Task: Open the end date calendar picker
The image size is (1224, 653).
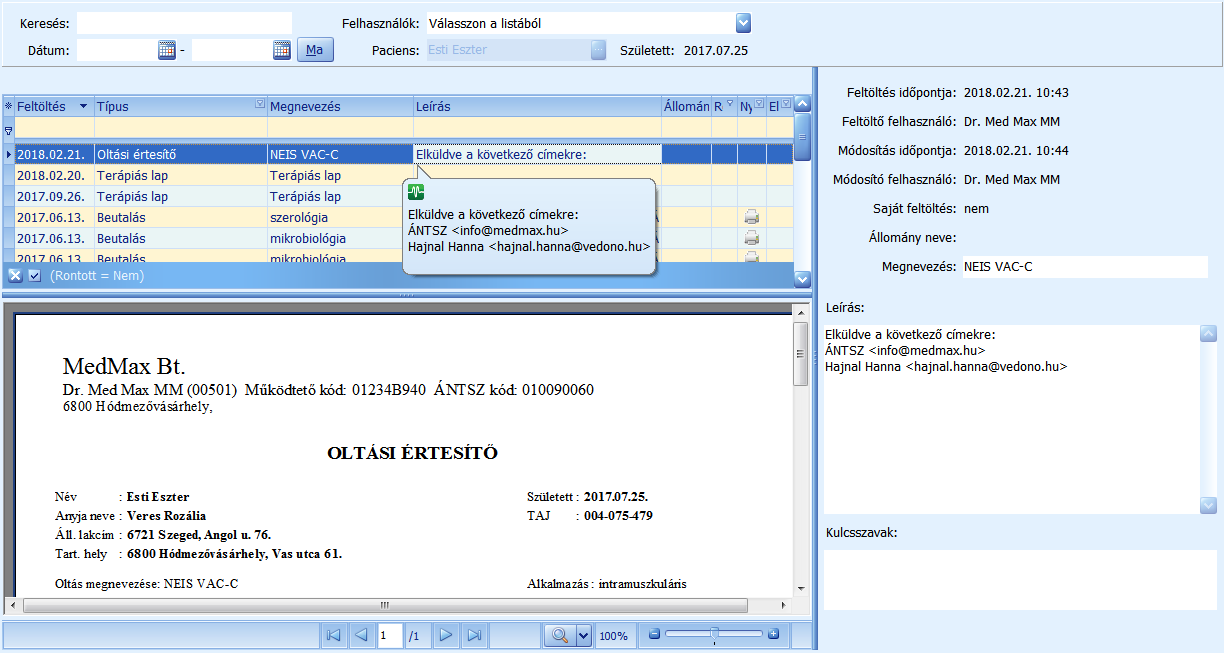Action: point(281,50)
